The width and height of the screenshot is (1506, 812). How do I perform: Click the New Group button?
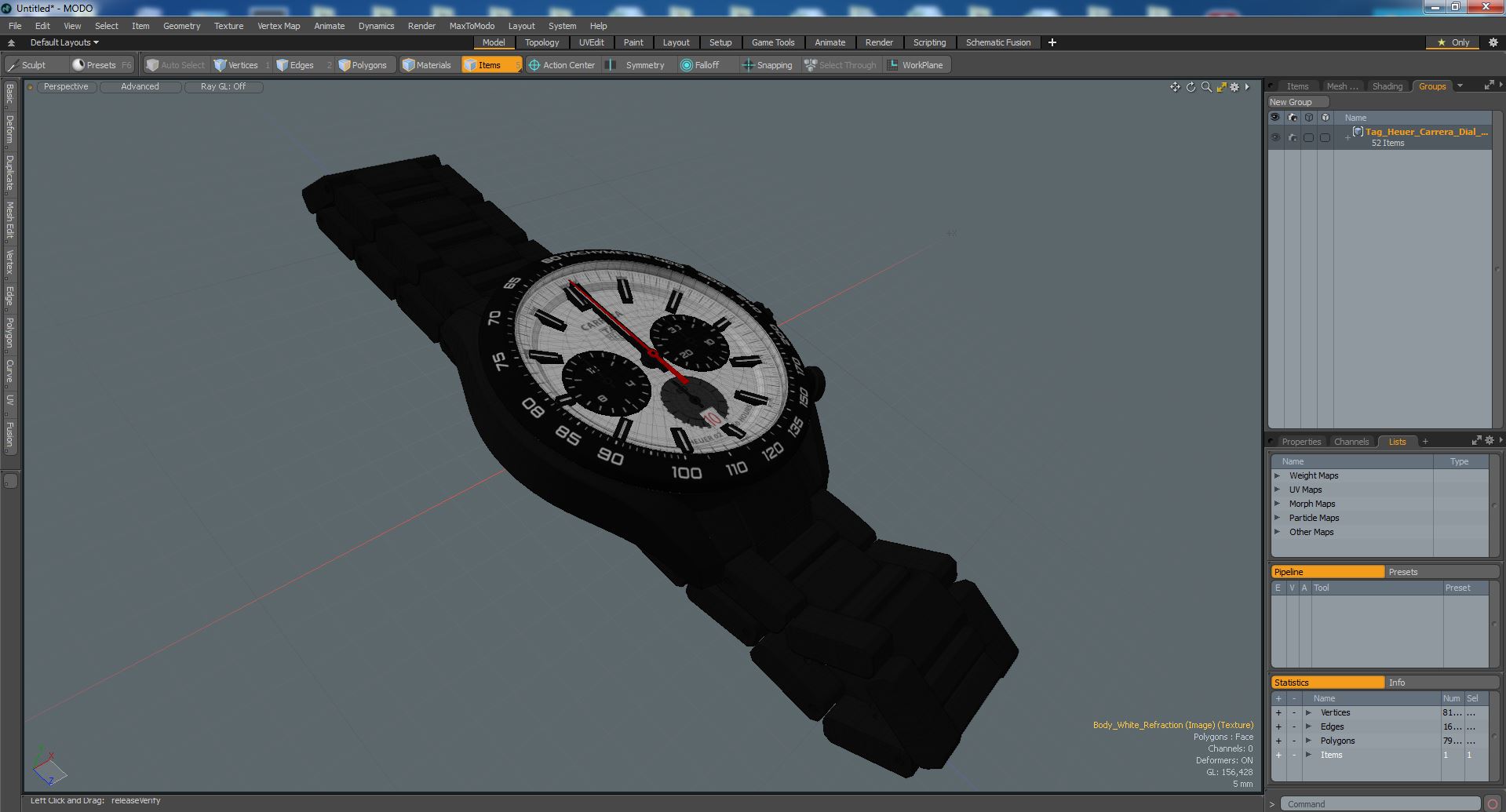tap(1297, 102)
